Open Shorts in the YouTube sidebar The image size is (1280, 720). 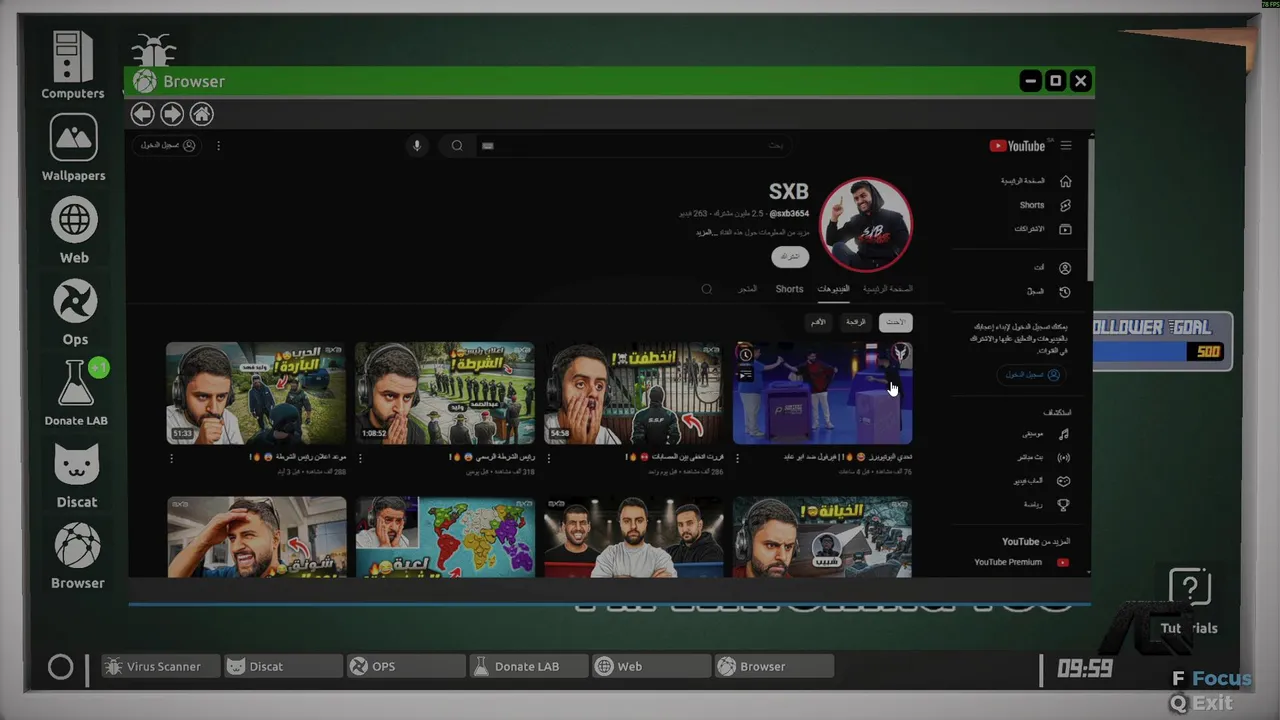[x=1044, y=205]
